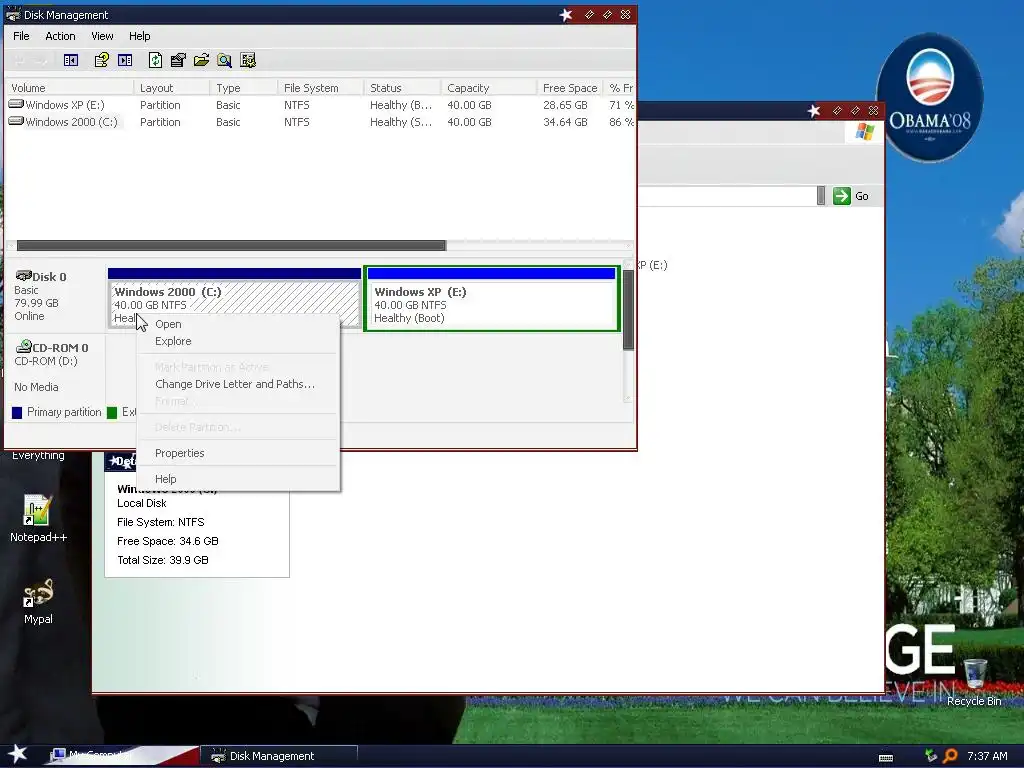Open the Mypal desktop shortcut
Image resolution: width=1024 pixels, height=768 pixels.
click(38, 601)
